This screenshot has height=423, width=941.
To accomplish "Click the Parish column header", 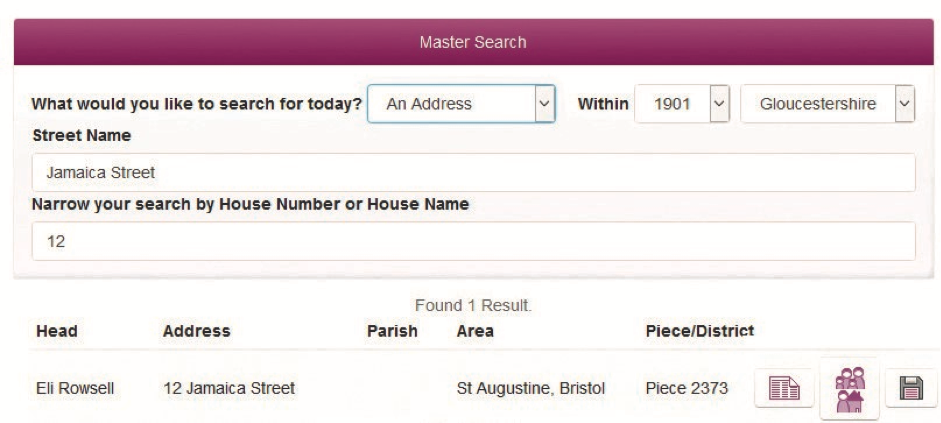I will point(392,331).
